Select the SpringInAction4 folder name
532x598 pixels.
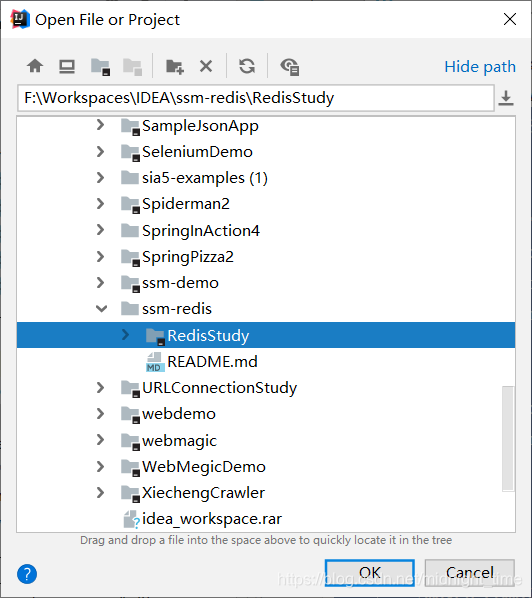tap(201, 231)
